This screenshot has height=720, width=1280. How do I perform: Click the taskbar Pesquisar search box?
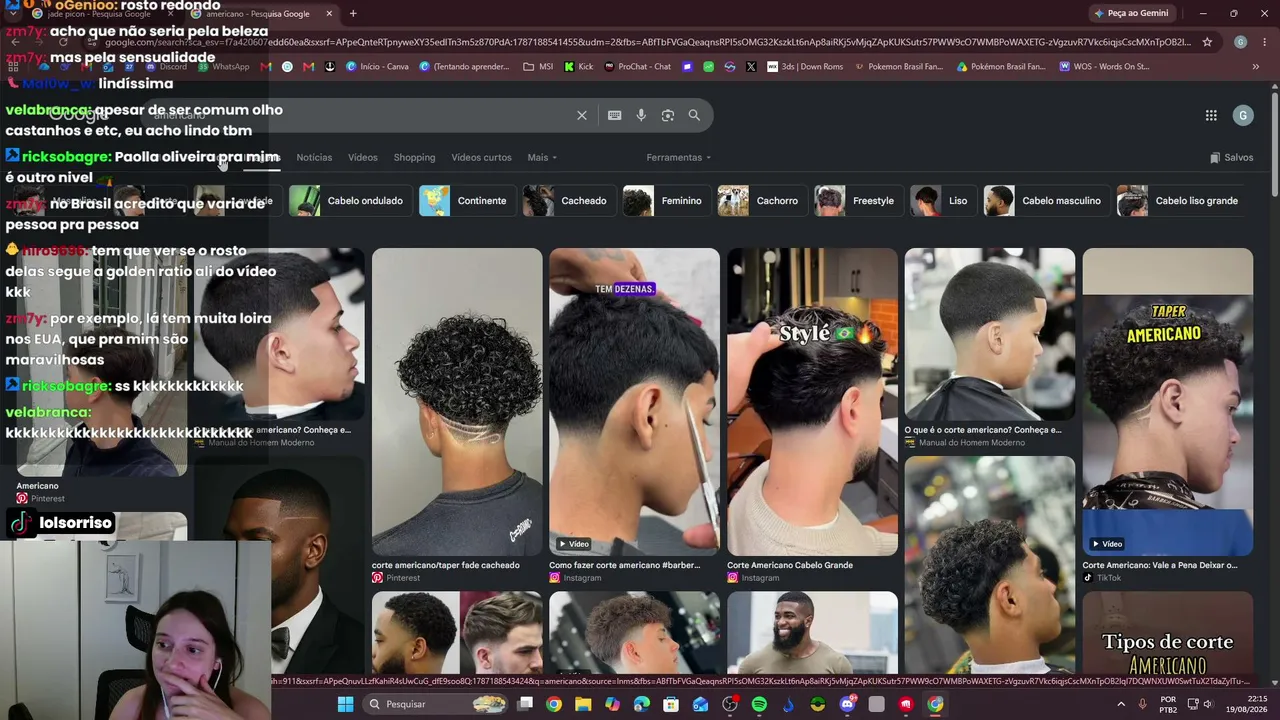point(437,704)
